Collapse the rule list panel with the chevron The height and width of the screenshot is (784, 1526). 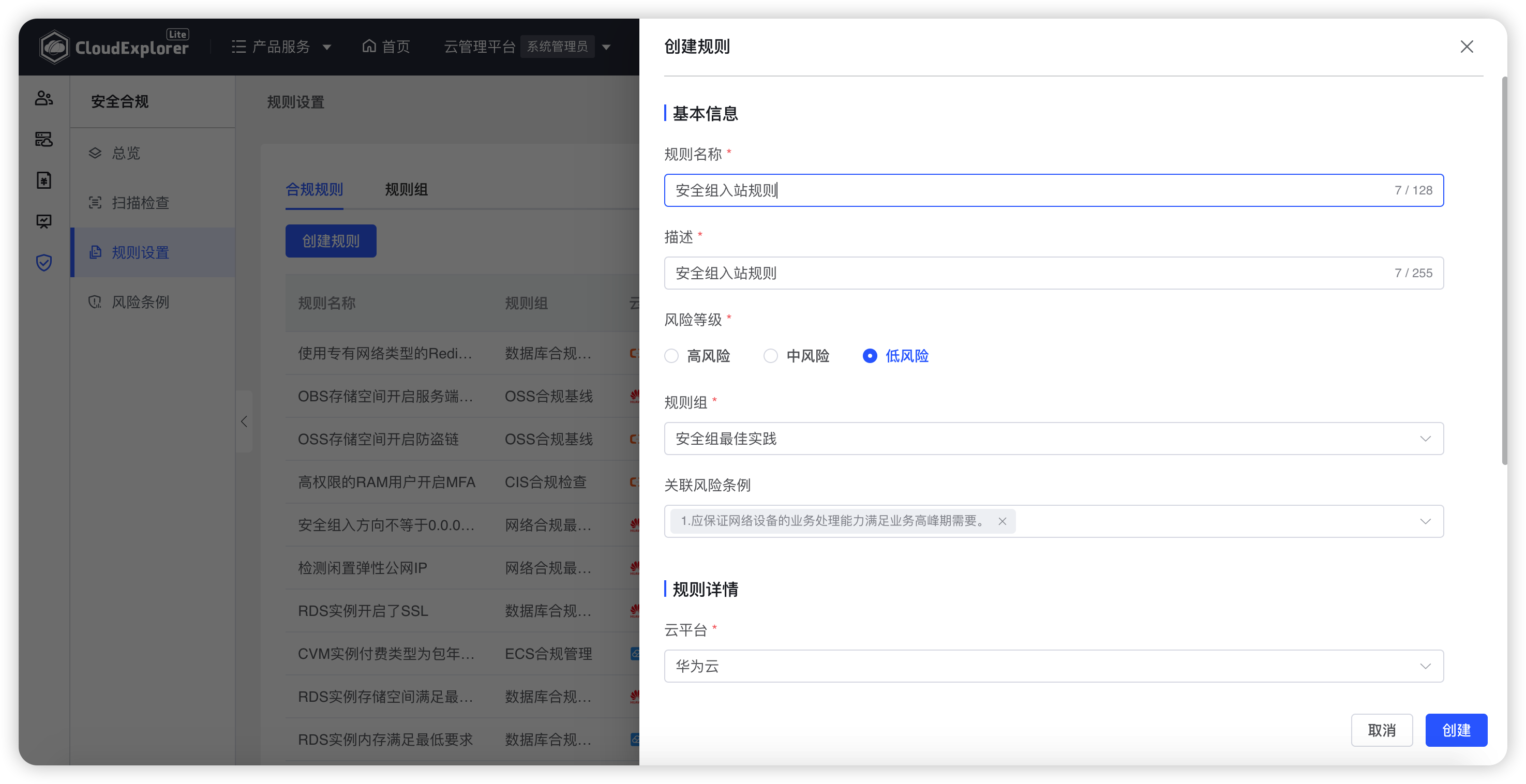(x=244, y=421)
